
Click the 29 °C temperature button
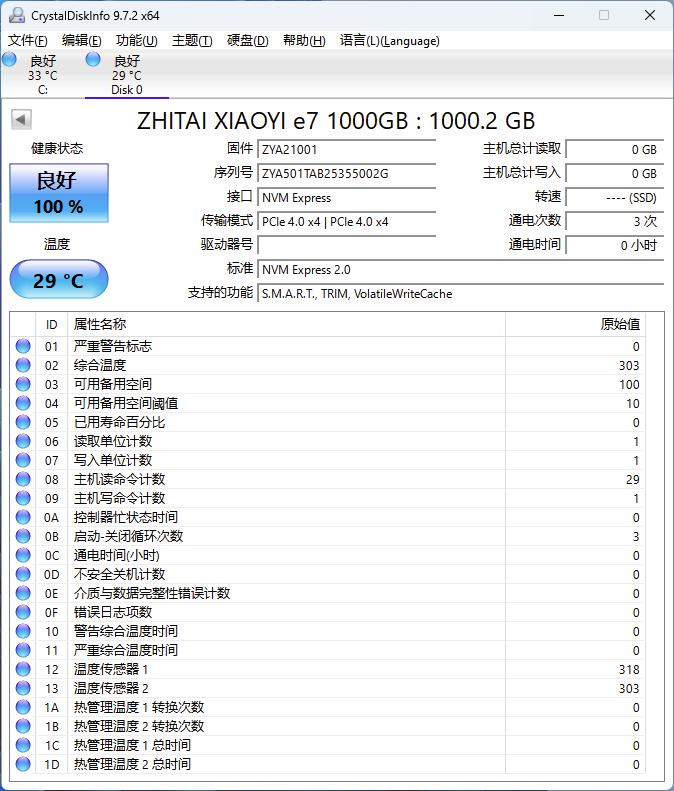(59, 280)
